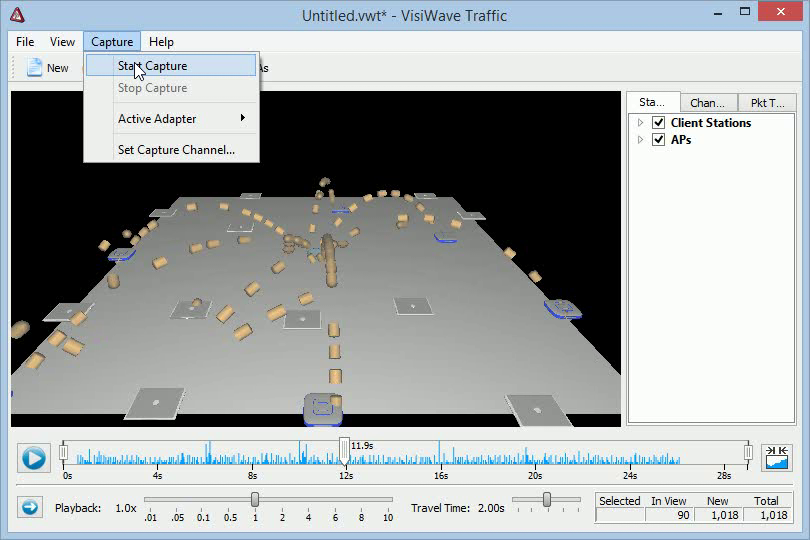Toggle the Client Stations checkbox
The width and height of the screenshot is (810, 540).
coord(658,122)
